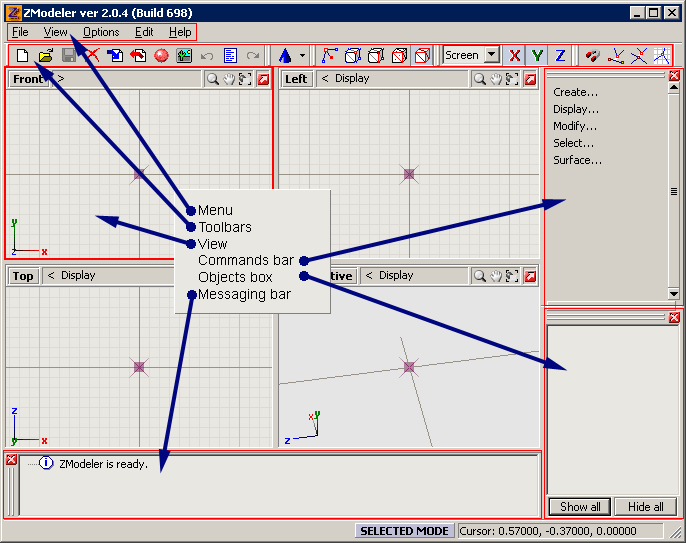Click SELECTED MODE in the status bar
Screen dimensions: 686x543
pos(404,531)
